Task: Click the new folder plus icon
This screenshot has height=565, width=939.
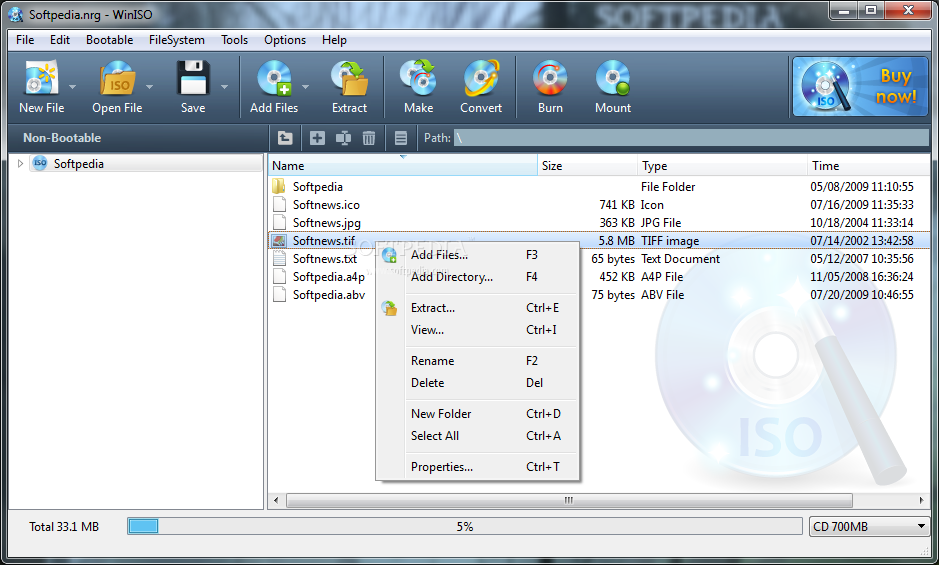Action: 317,138
